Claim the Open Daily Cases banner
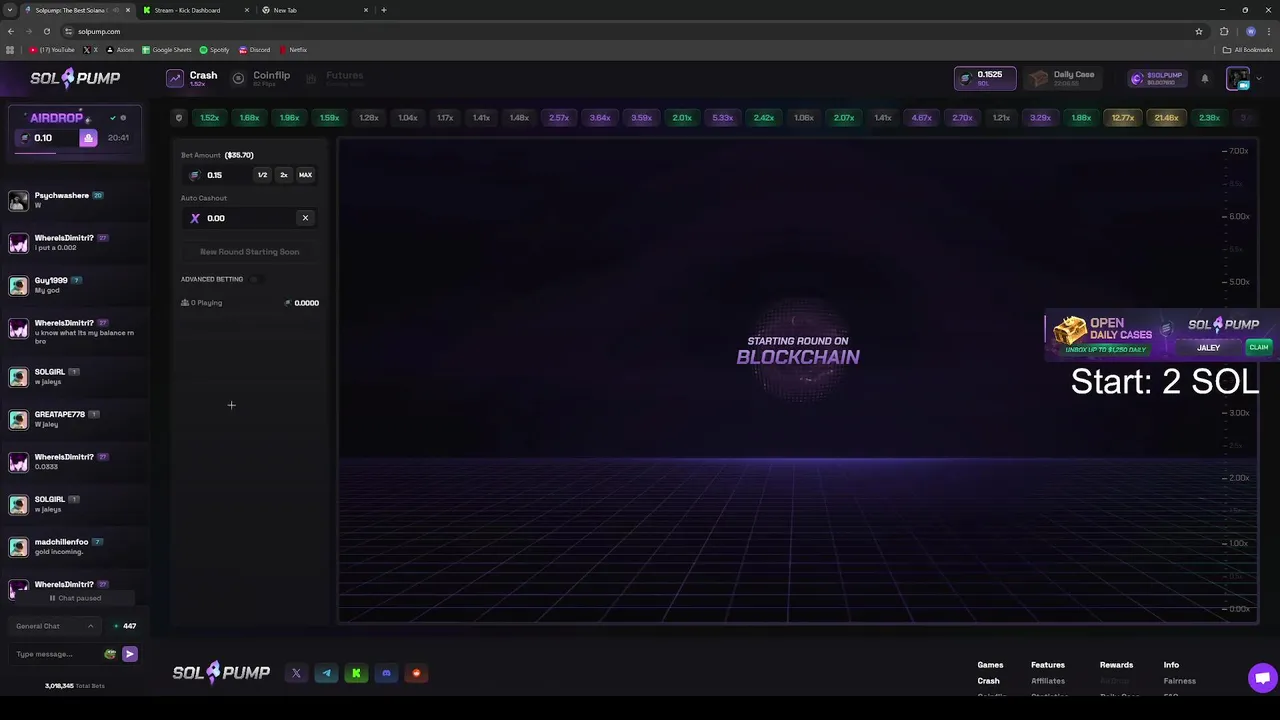The width and height of the screenshot is (1280, 720). click(1258, 347)
